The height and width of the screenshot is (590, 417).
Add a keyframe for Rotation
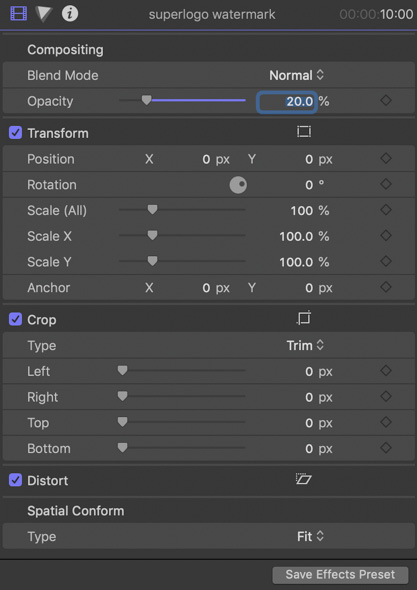(x=386, y=184)
